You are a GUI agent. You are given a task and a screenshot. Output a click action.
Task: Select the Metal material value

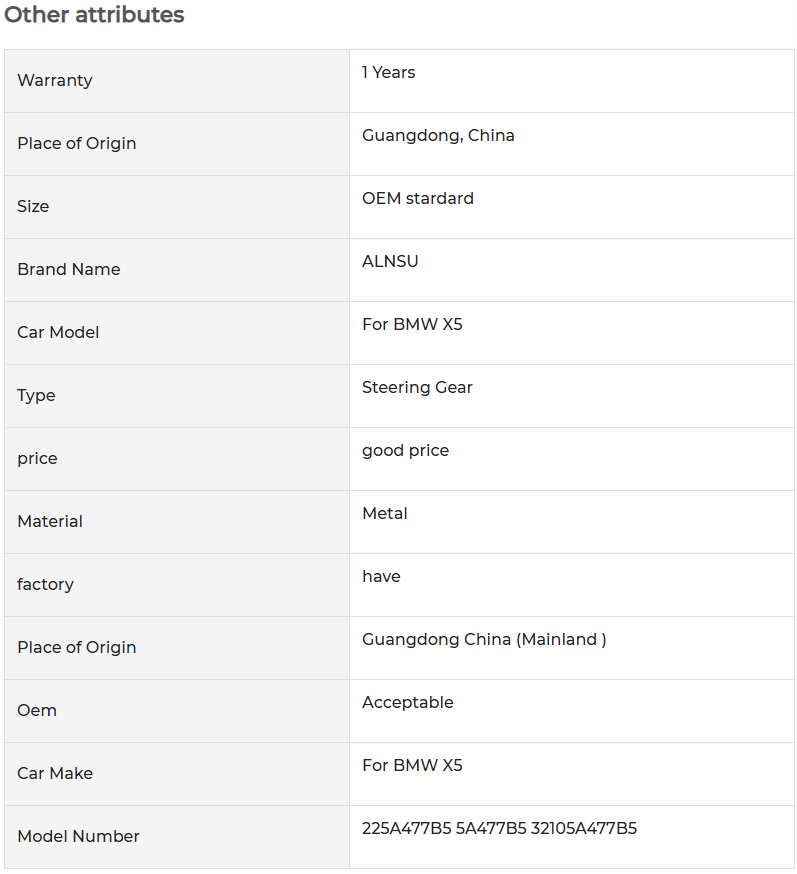[385, 513]
